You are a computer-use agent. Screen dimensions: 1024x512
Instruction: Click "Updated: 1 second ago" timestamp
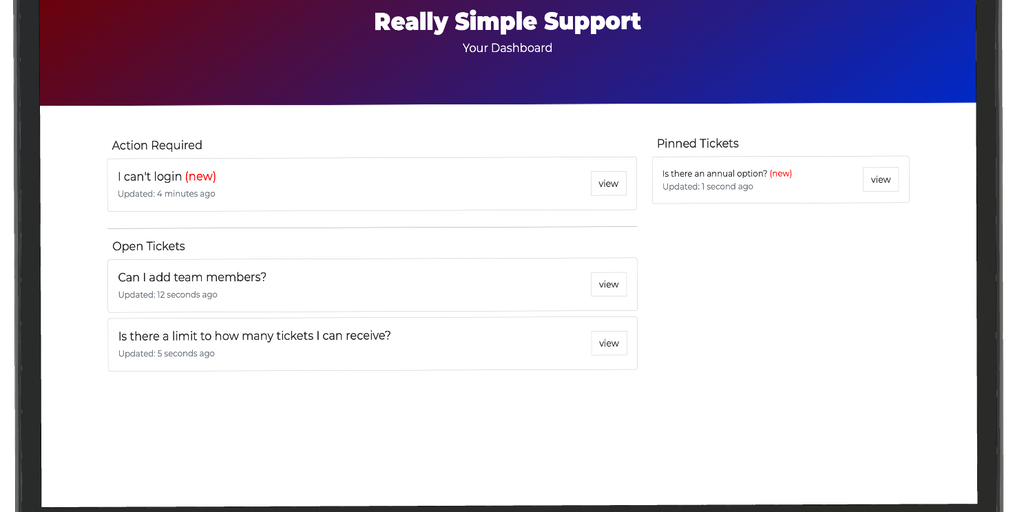coord(707,187)
